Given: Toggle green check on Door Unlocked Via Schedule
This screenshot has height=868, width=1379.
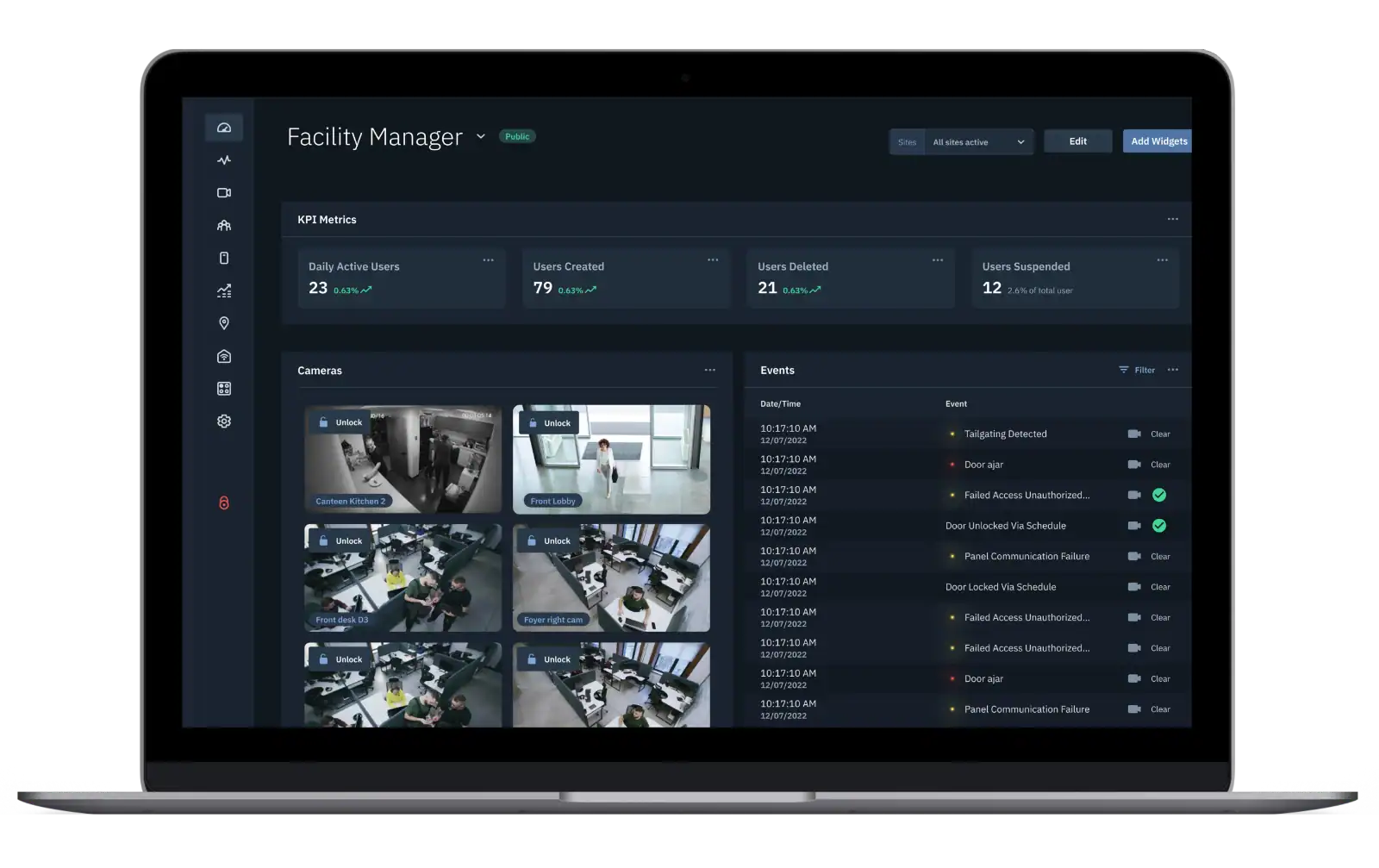Looking at the screenshot, I should pos(1159,526).
